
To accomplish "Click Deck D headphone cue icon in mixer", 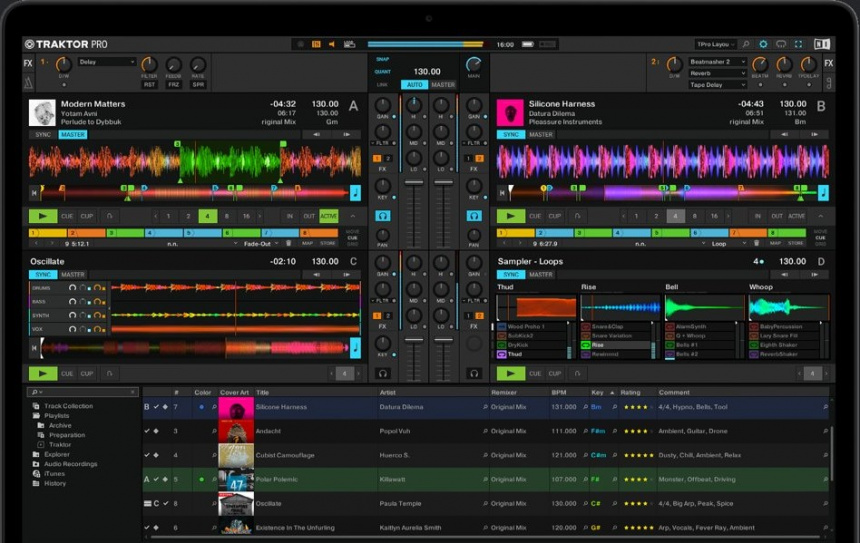I will click(474, 374).
